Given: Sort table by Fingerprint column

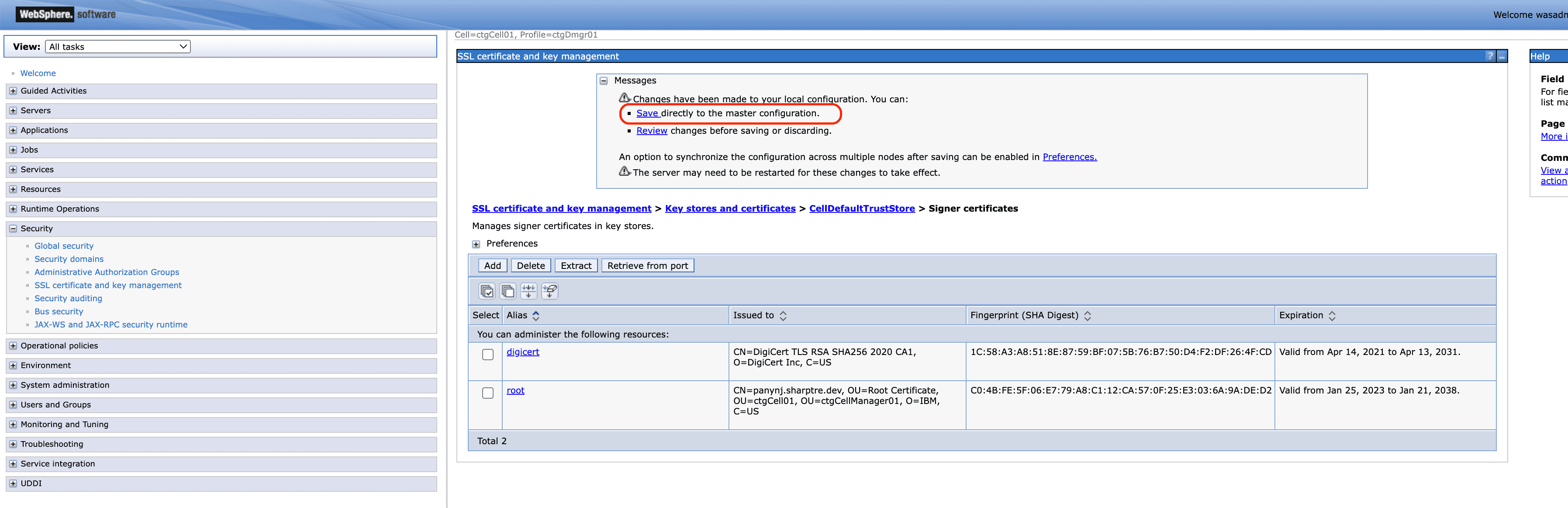Looking at the screenshot, I should 1087,316.
